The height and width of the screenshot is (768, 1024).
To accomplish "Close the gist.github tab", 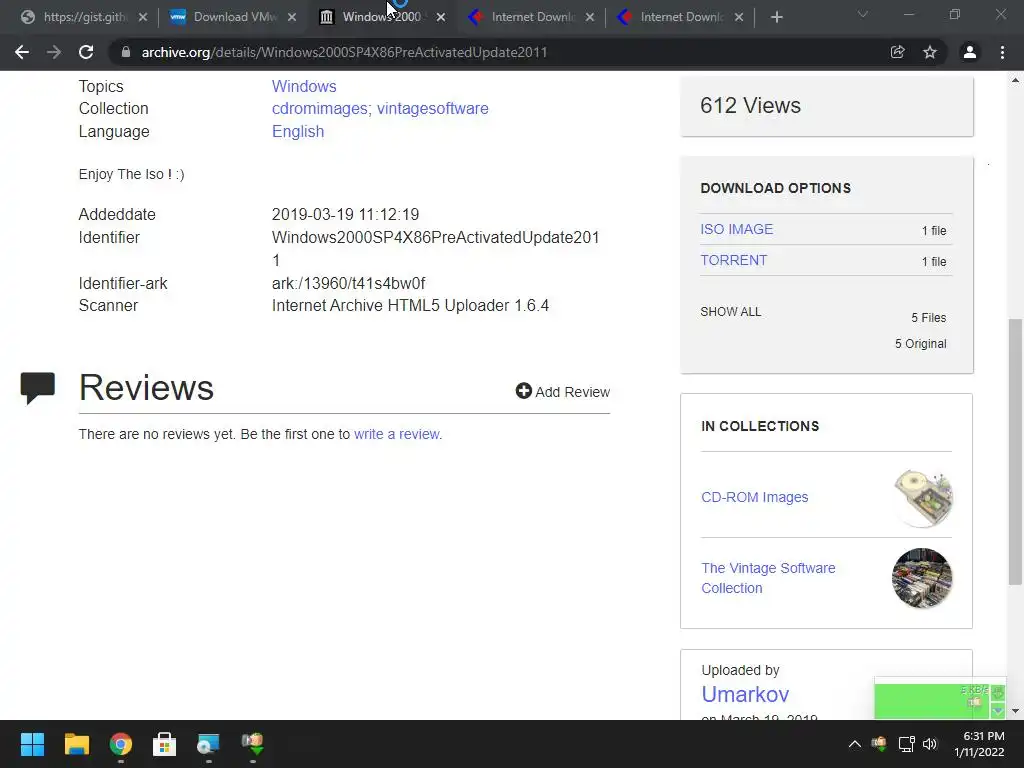I will point(143,17).
